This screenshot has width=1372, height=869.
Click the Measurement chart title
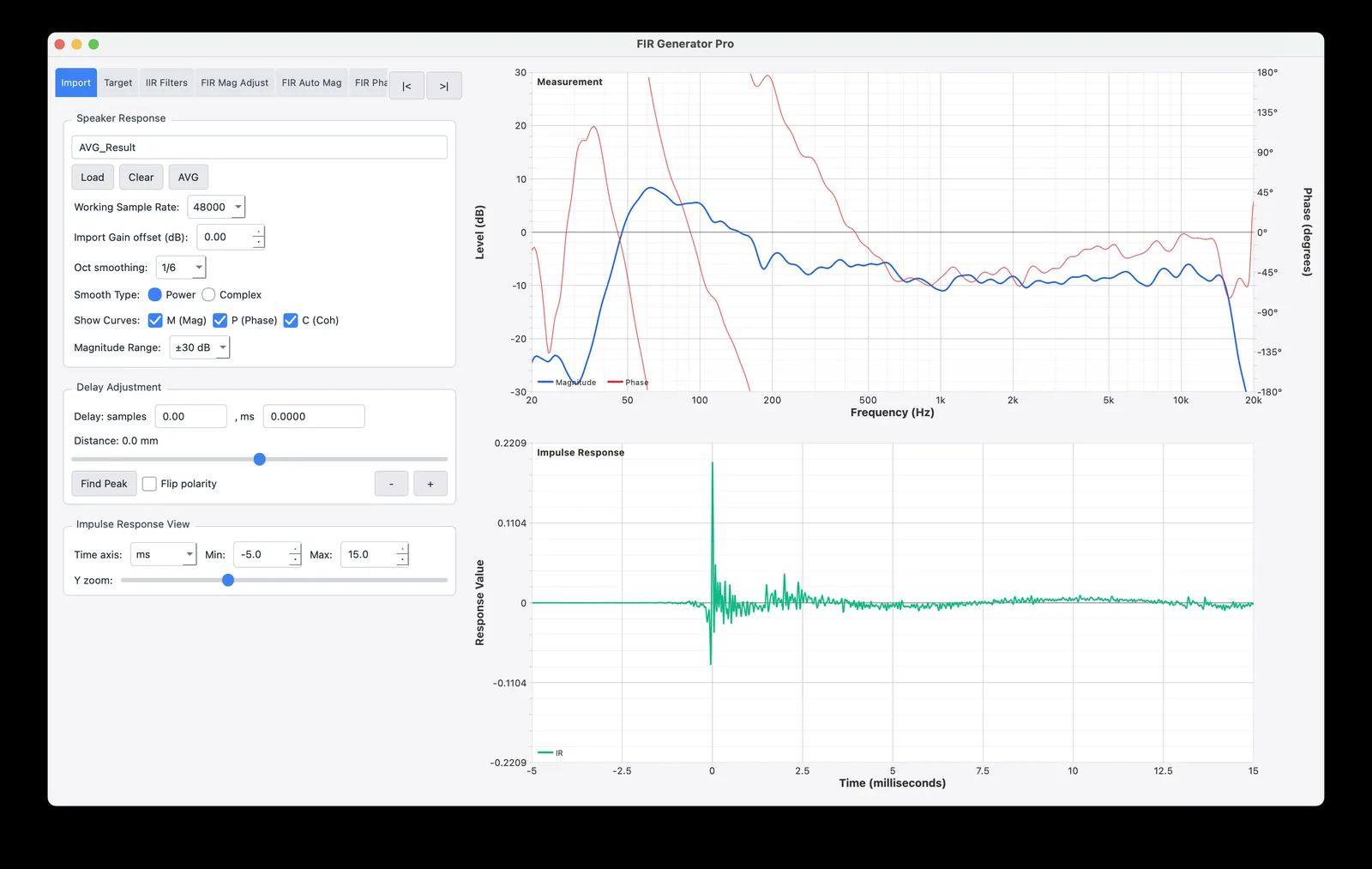569,82
